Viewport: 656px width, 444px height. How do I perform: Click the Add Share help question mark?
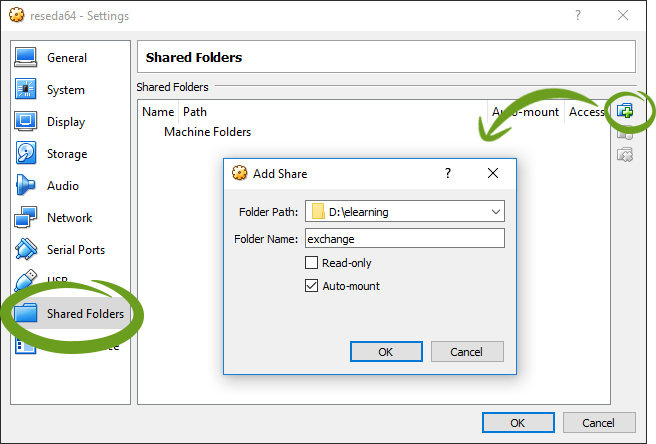[x=447, y=173]
